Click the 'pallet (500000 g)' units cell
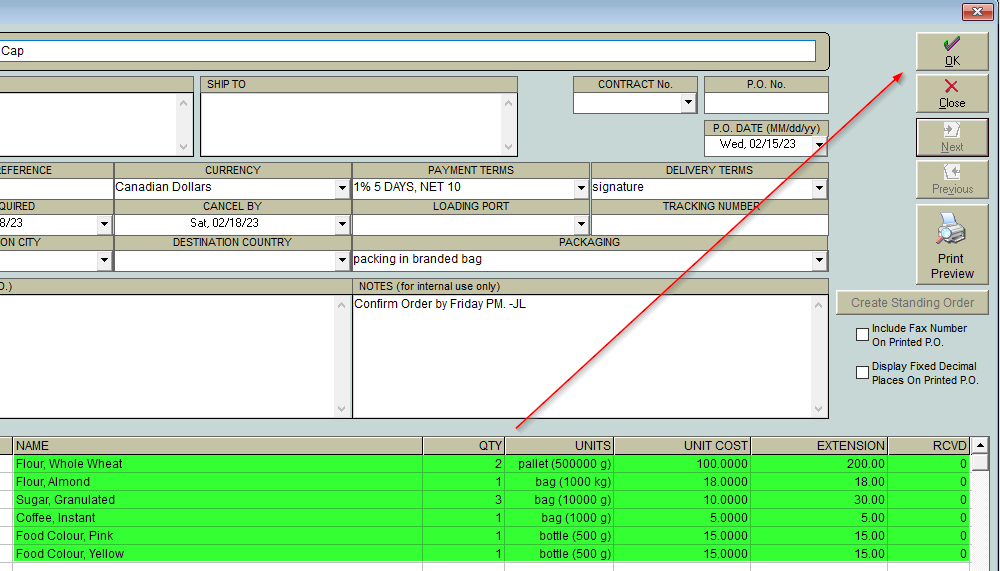The height and width of the screenshot is (571, 1000). coord(559,464)
